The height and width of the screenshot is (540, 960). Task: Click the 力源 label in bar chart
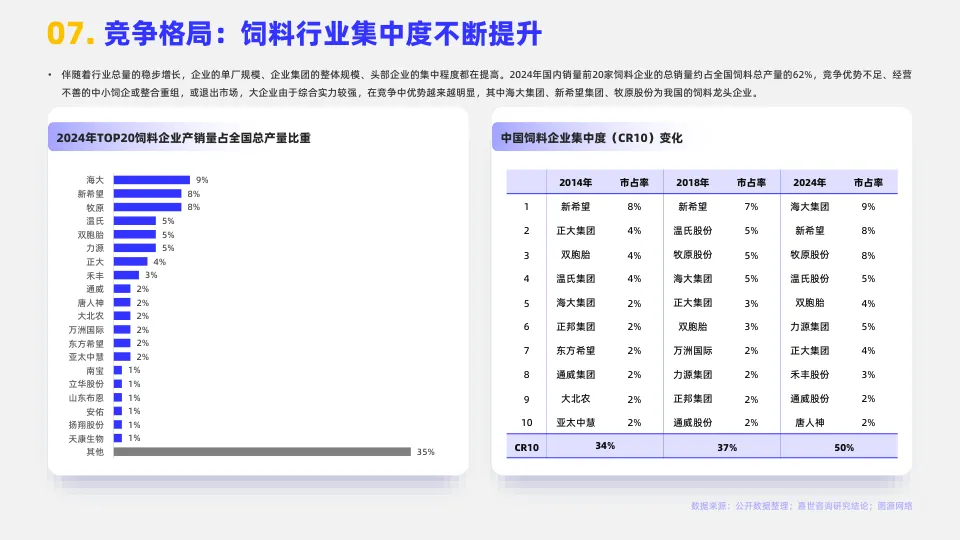(95, 248)
